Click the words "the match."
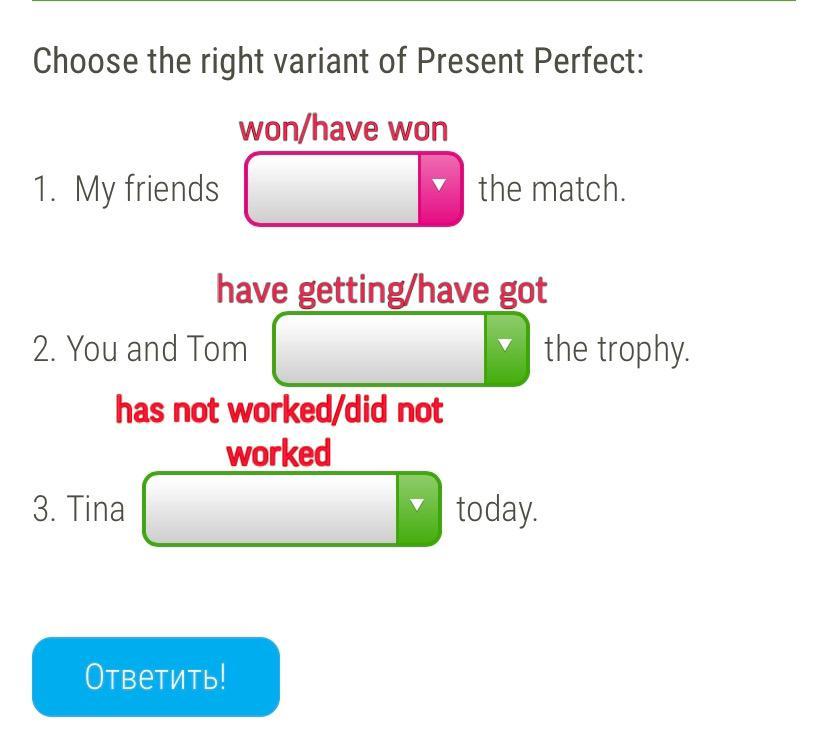Viewport: 828px width, 746px height. click(x=552, y=189)
